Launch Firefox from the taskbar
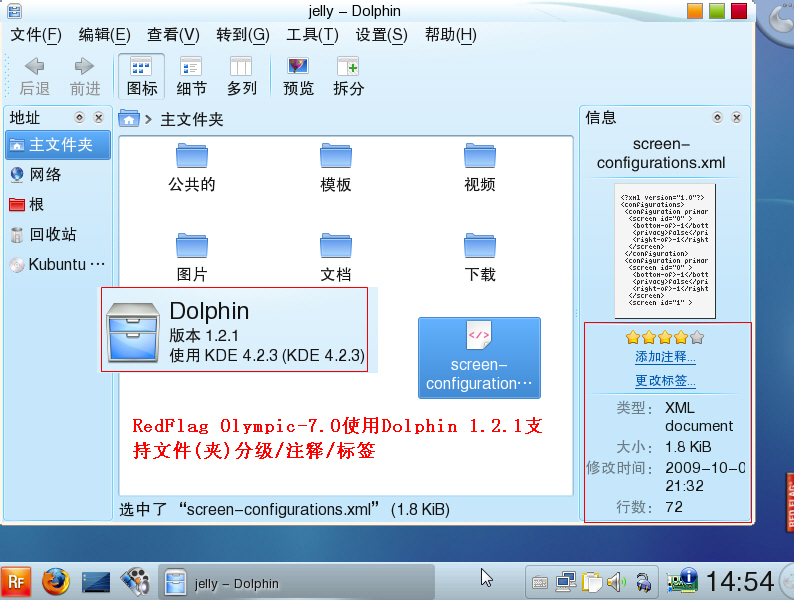The width and height of the screenshot is (794, 600). pyautogui.click(x=56, y=582)
